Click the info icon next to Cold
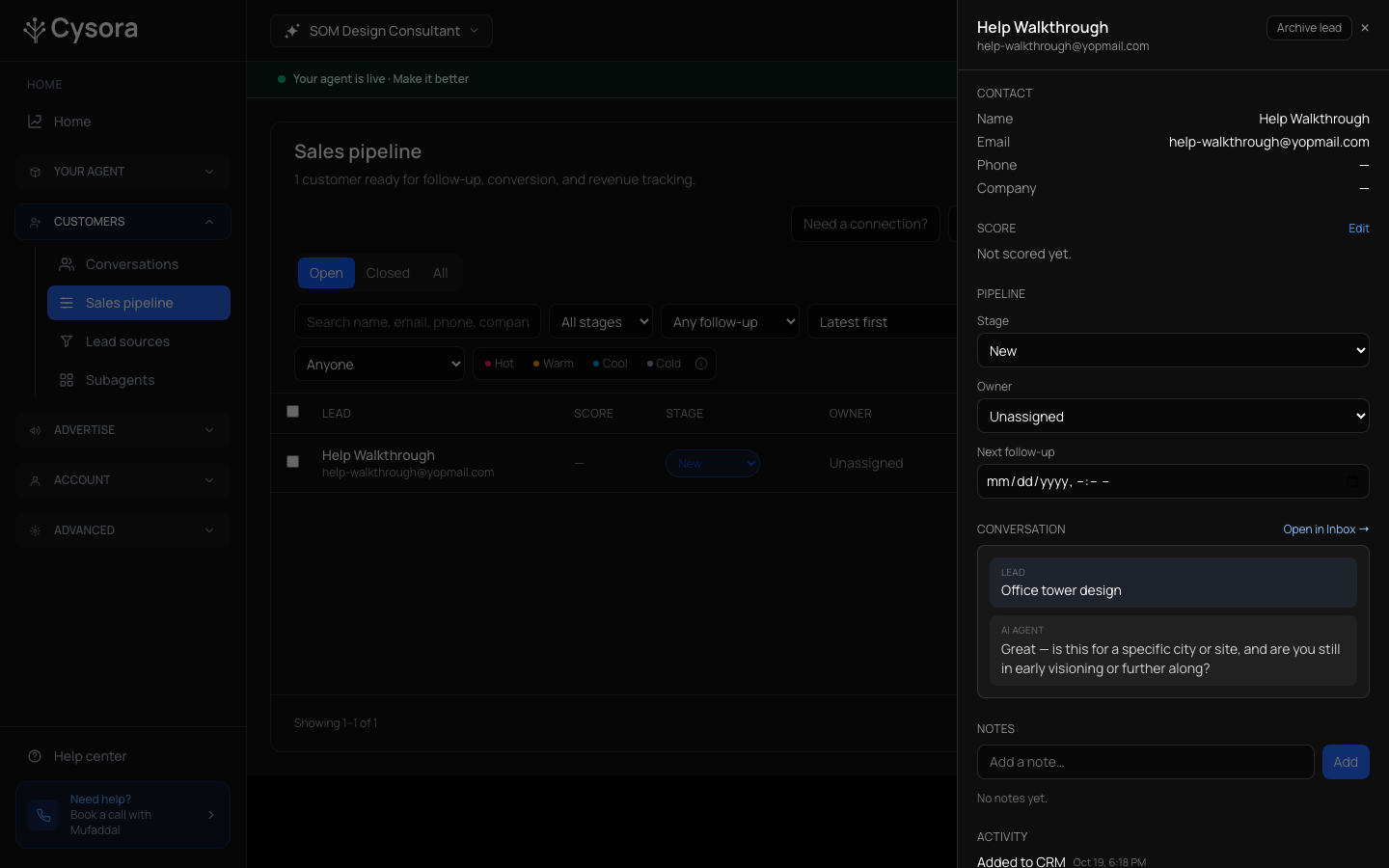The width and height of the screenshot is (1389, 868). (x=701, y=364)
